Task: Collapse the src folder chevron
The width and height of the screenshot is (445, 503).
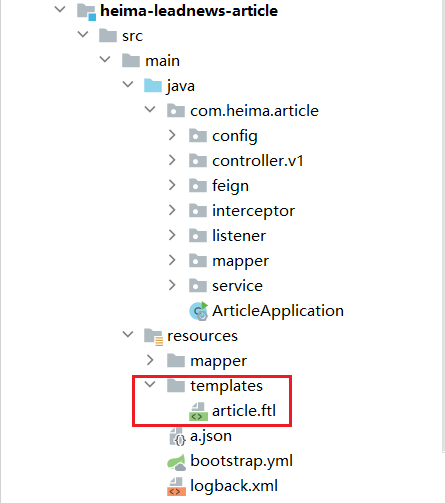Action: [83, 34]
